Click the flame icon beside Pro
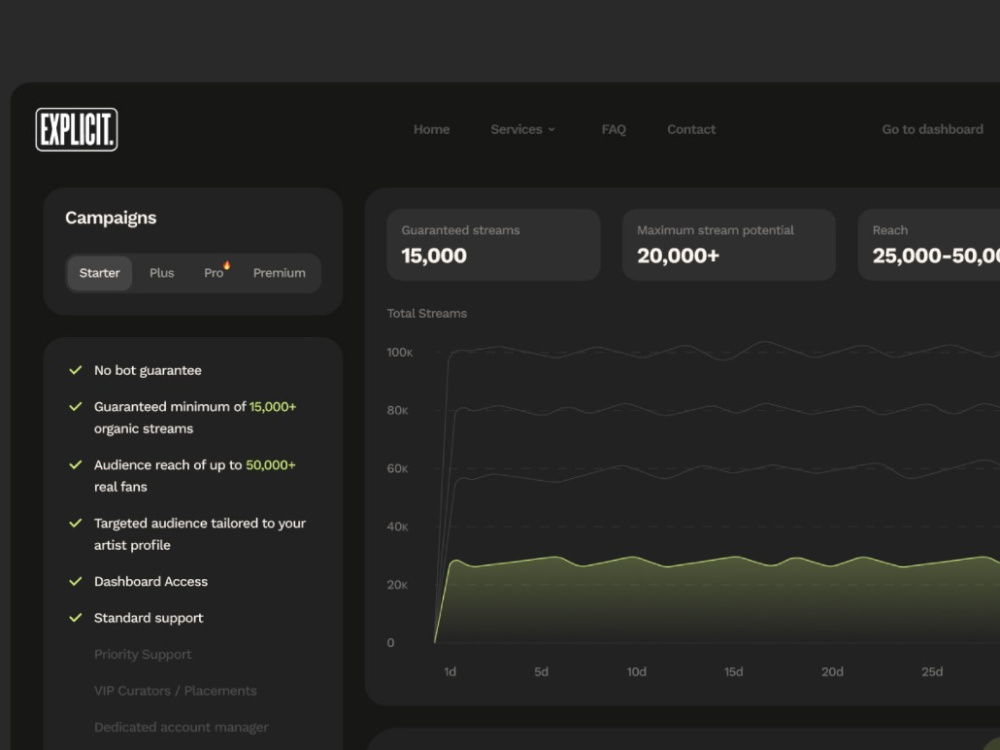 pos(226,265)
